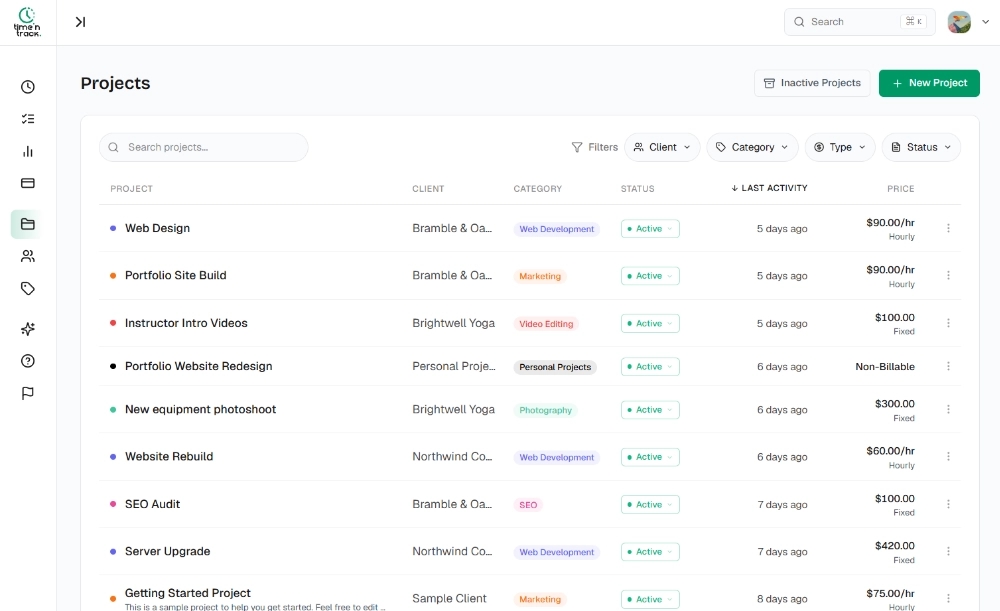This screenshot has width=1000, height=611.
Task: Open more options for Portfolio Site Build
Action: pos(948,276)
